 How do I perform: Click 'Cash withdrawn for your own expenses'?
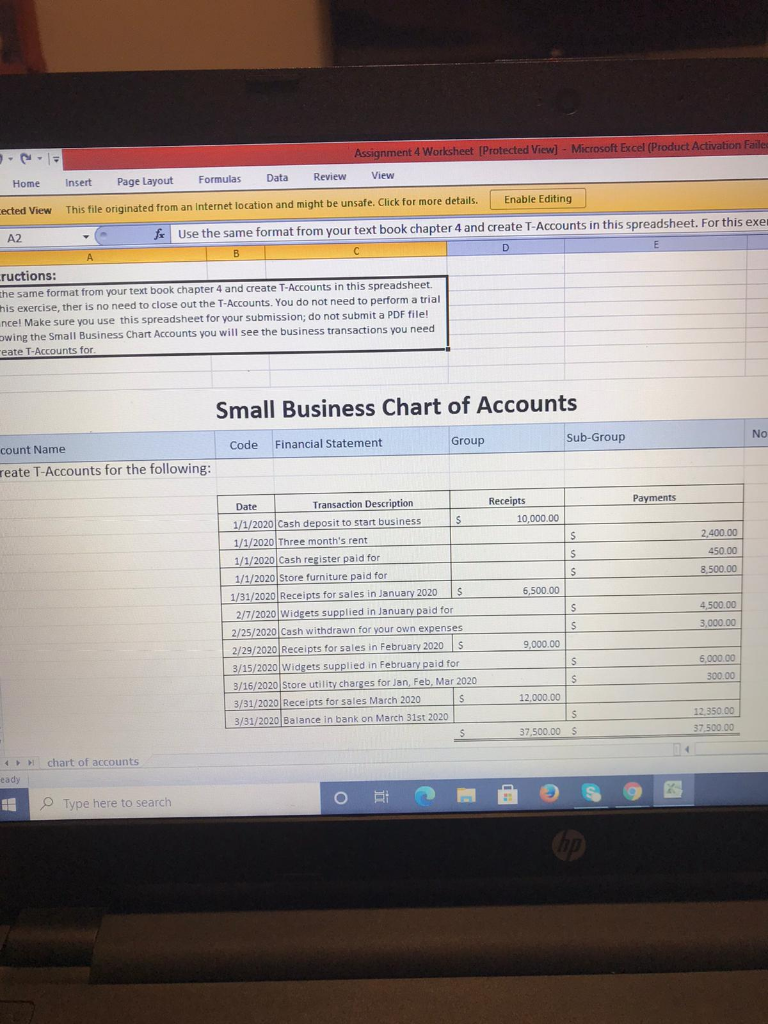point(372,629)
